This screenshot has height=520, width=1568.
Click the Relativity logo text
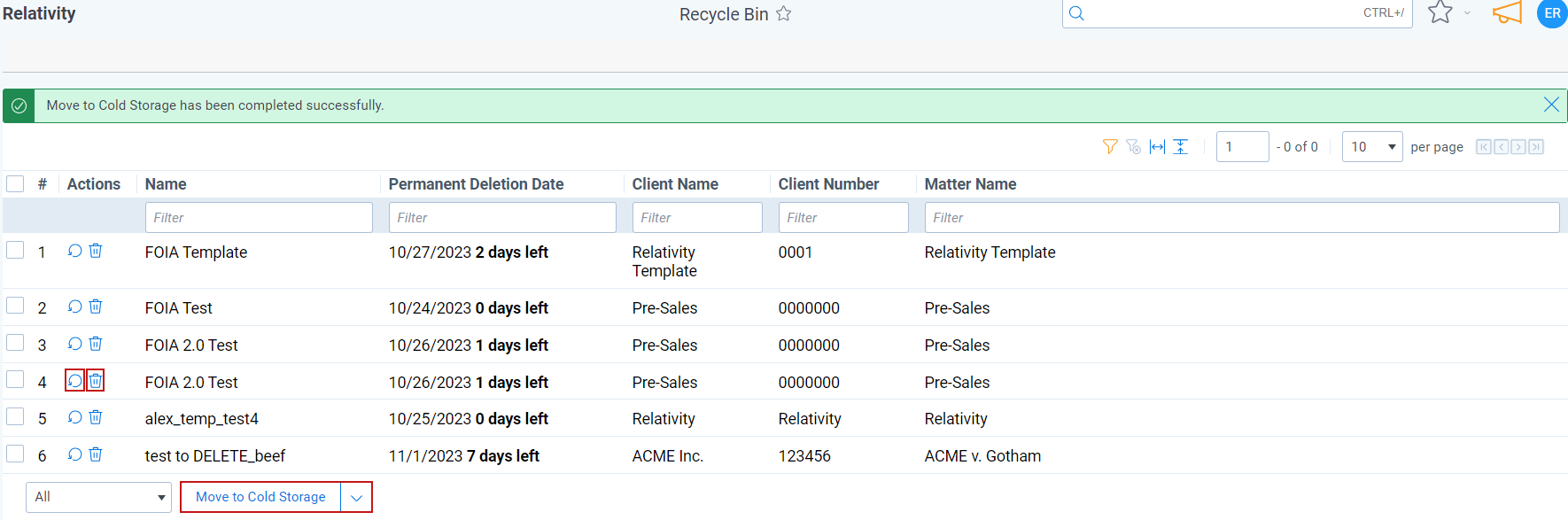(39, 13)
